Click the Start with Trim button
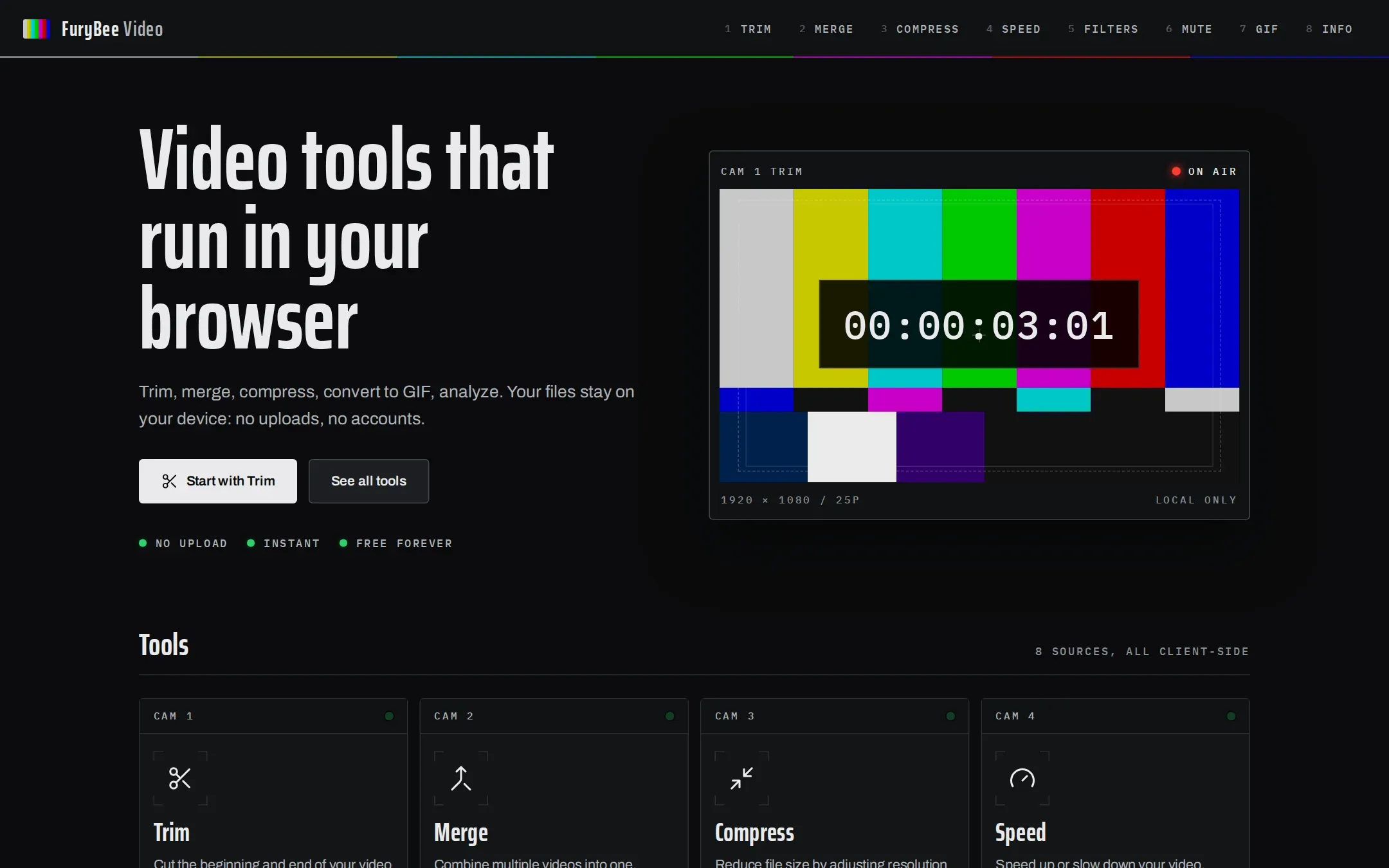The height and width of the screenshot is (868, 1389). pyautogui.click(x=218, y=481)
